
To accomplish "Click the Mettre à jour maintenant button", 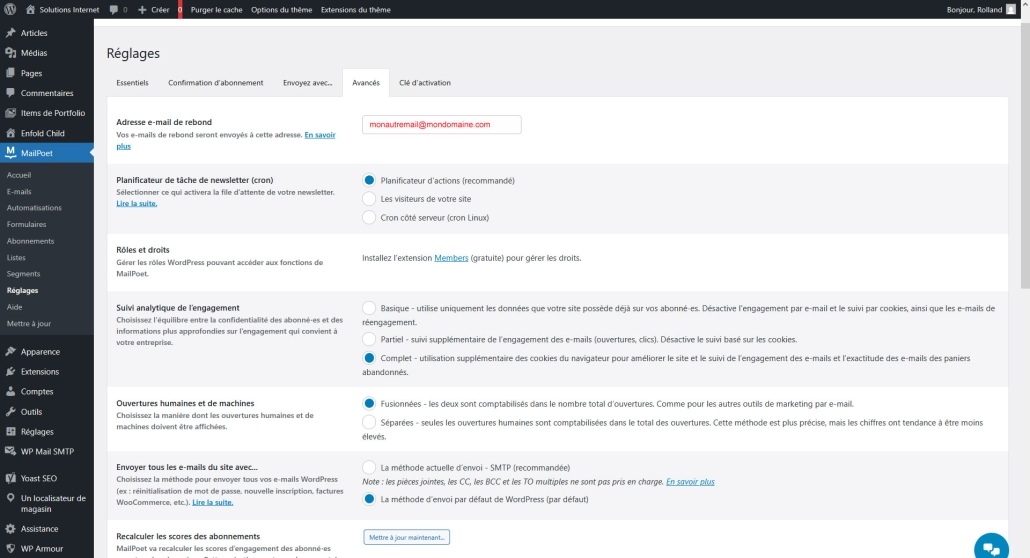I will tap(407, 537).
